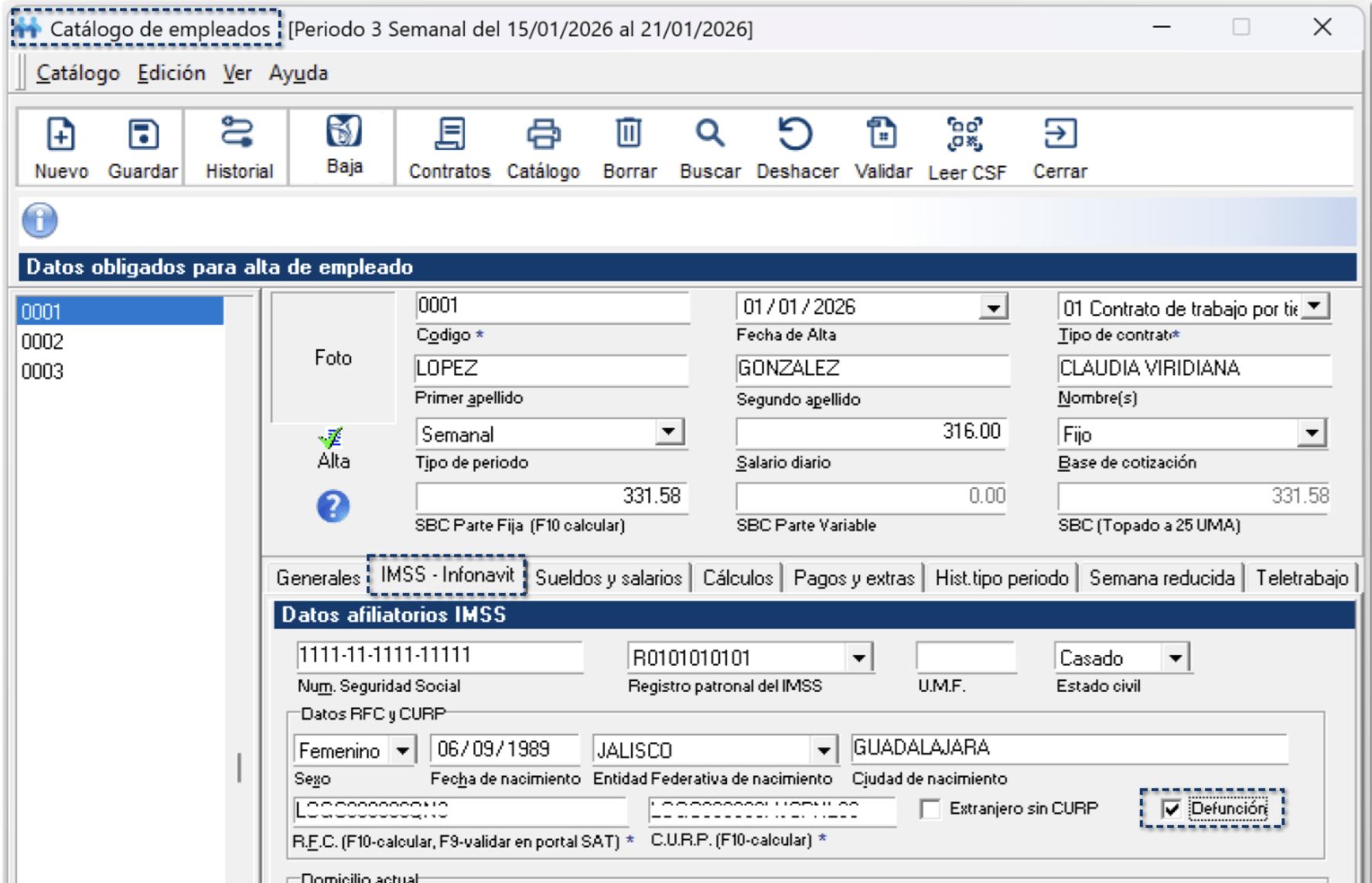The width and height of the screenshot is (1372, 883).
Task: Click the Nuevo employee toolbar icon
Action: pos(61,135)
